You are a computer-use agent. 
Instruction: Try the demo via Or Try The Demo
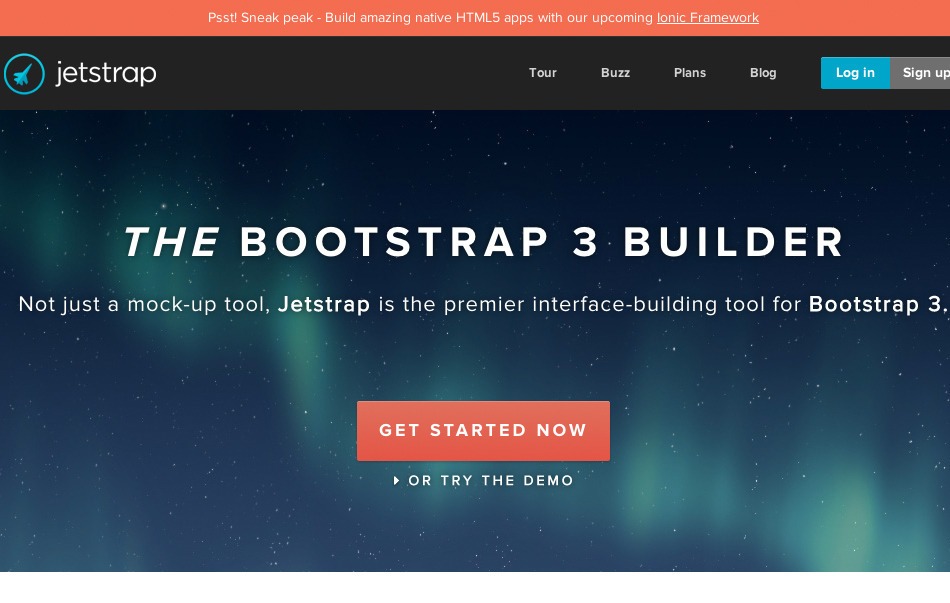[x=483, y=481]
